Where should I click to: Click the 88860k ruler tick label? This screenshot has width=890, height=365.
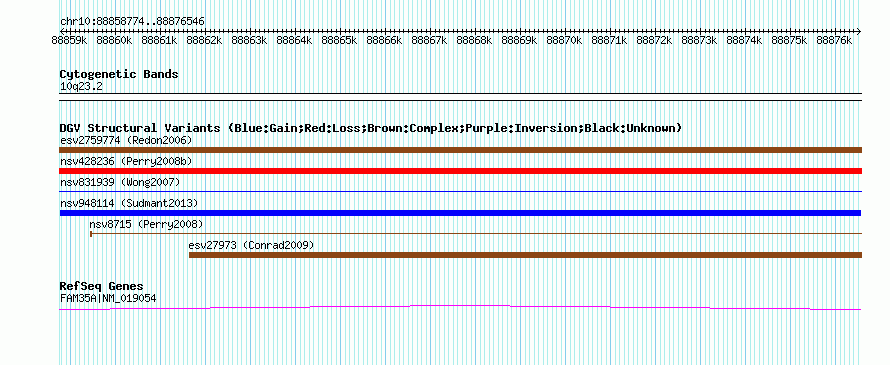pos(114,40)
